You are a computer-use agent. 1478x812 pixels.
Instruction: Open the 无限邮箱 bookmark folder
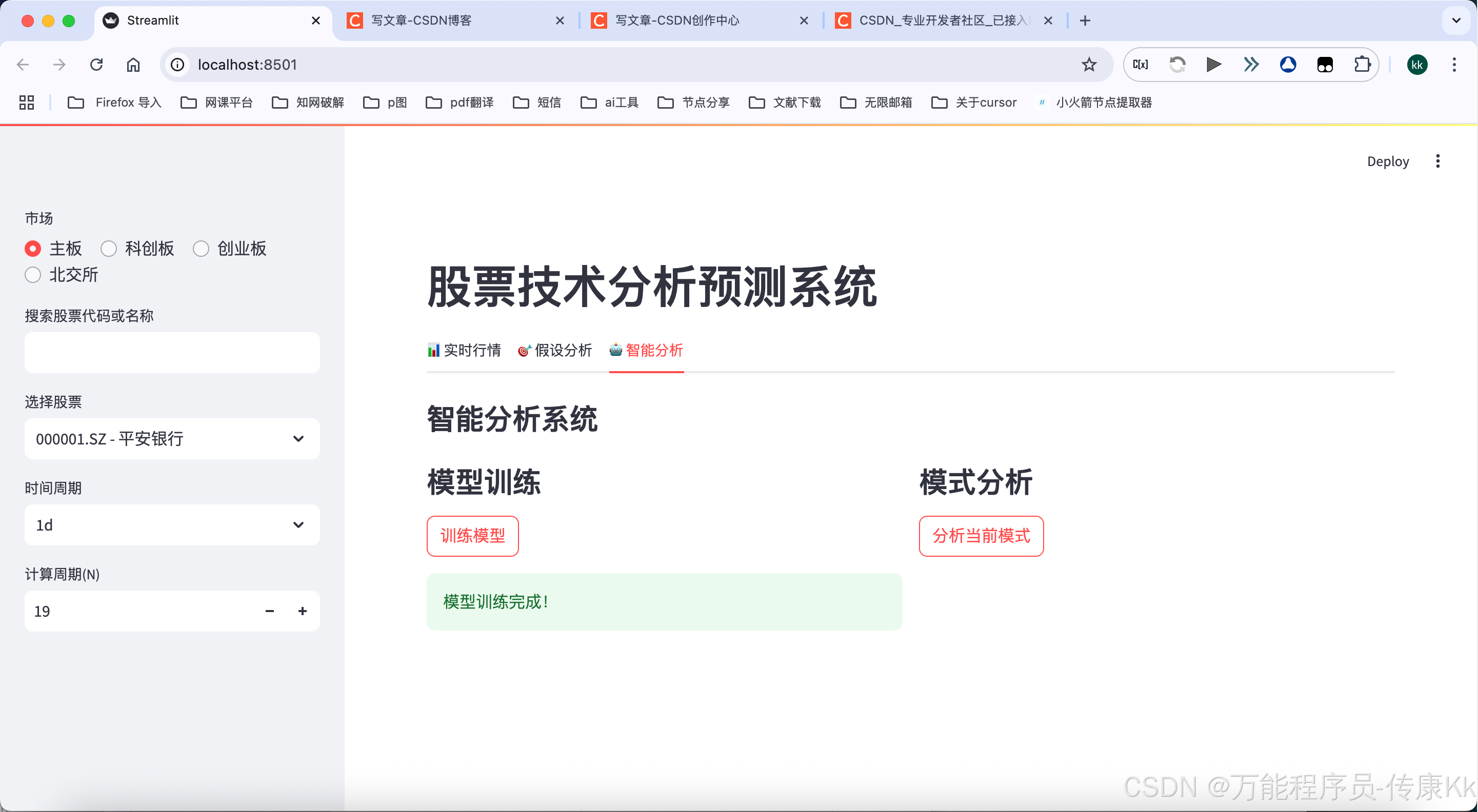point(875,103)
